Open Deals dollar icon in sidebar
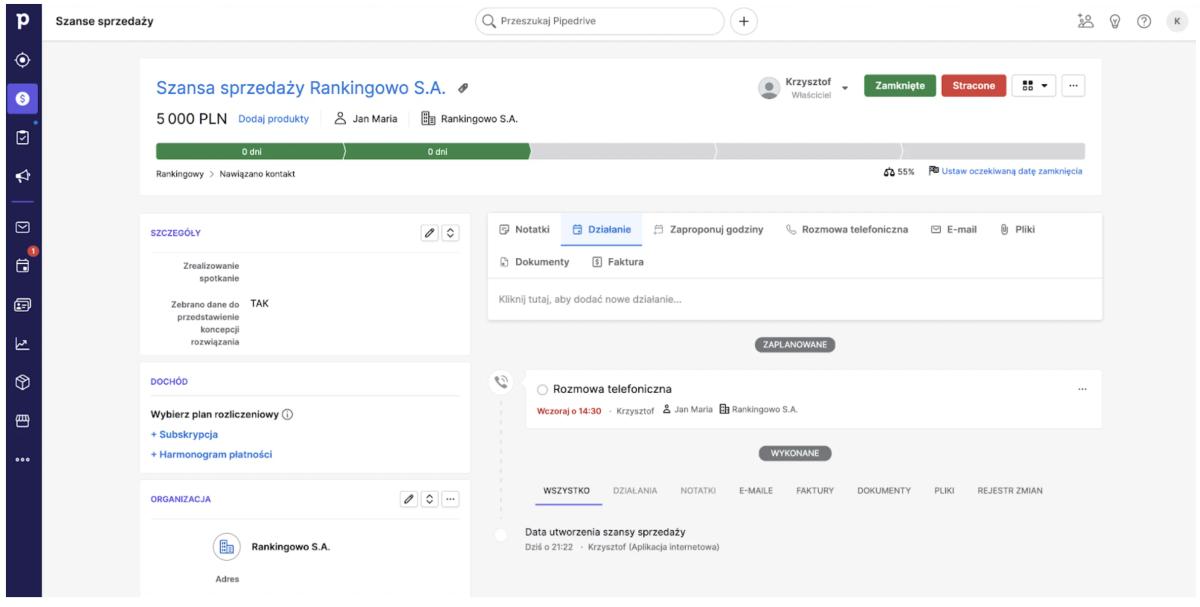 pyautogui.click(x=20, y=98)
